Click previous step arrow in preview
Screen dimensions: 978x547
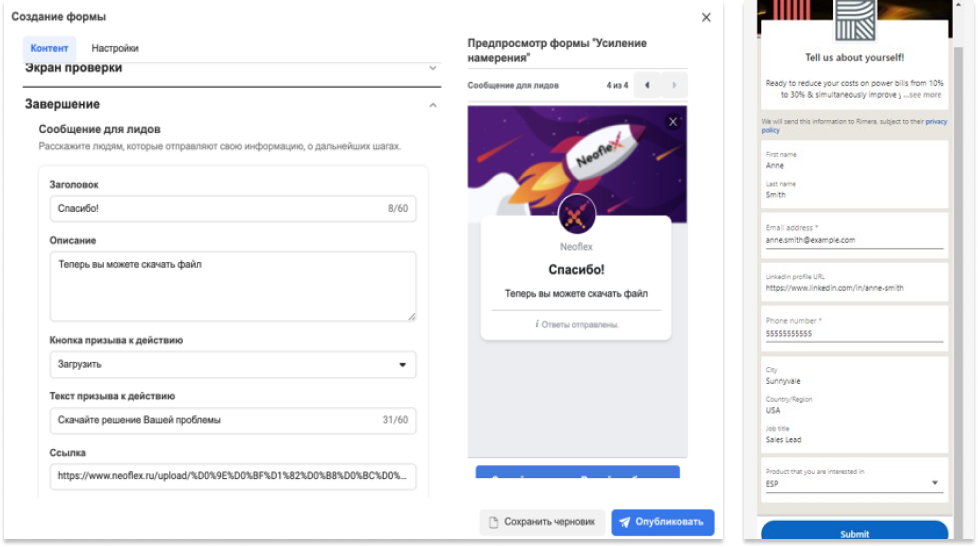click(647, 85)
